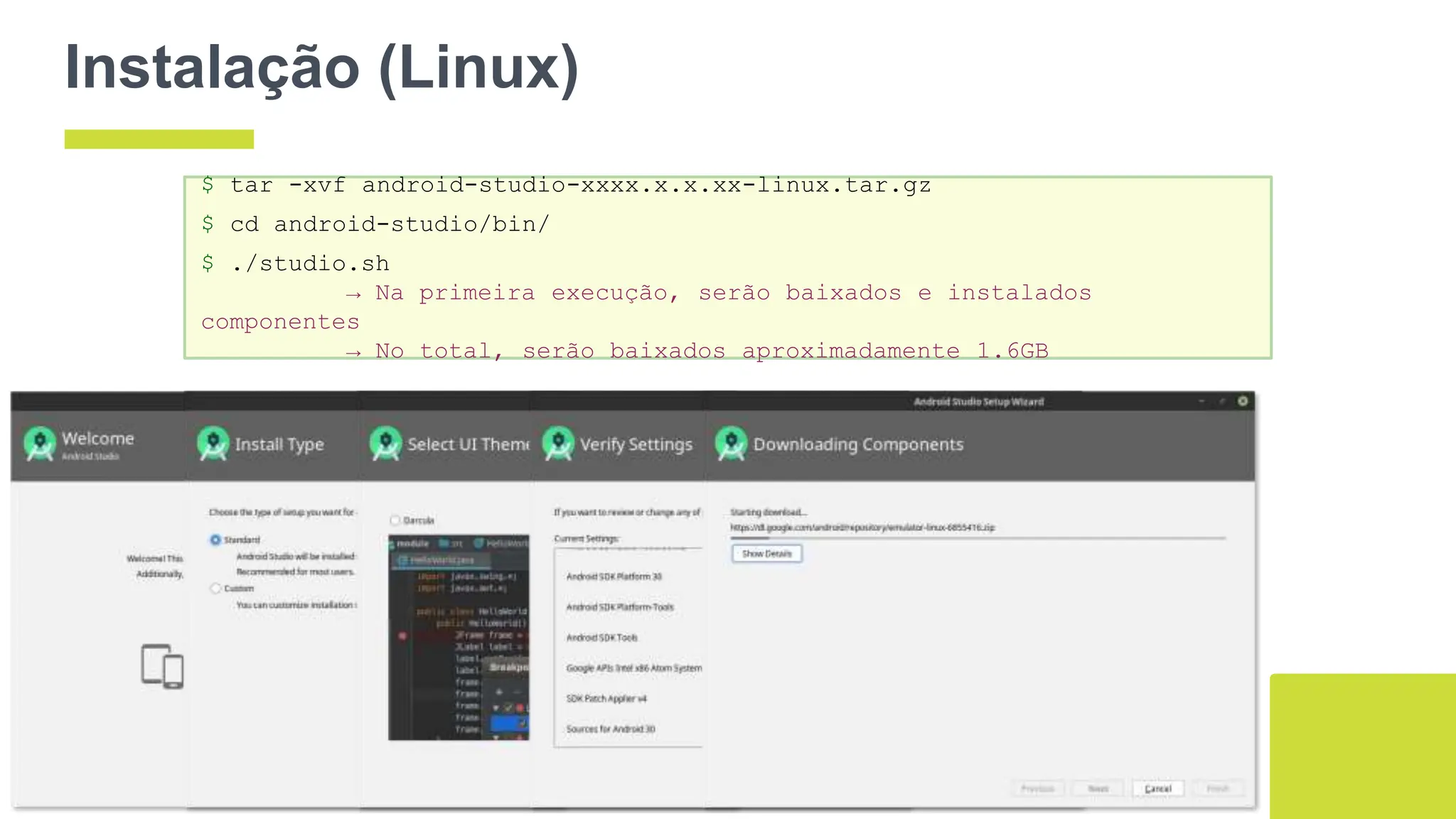Select Android SDK Platform-Tools entry
Image resolution: width=1456 pixels, height=819 pixels.
(619, 607)
